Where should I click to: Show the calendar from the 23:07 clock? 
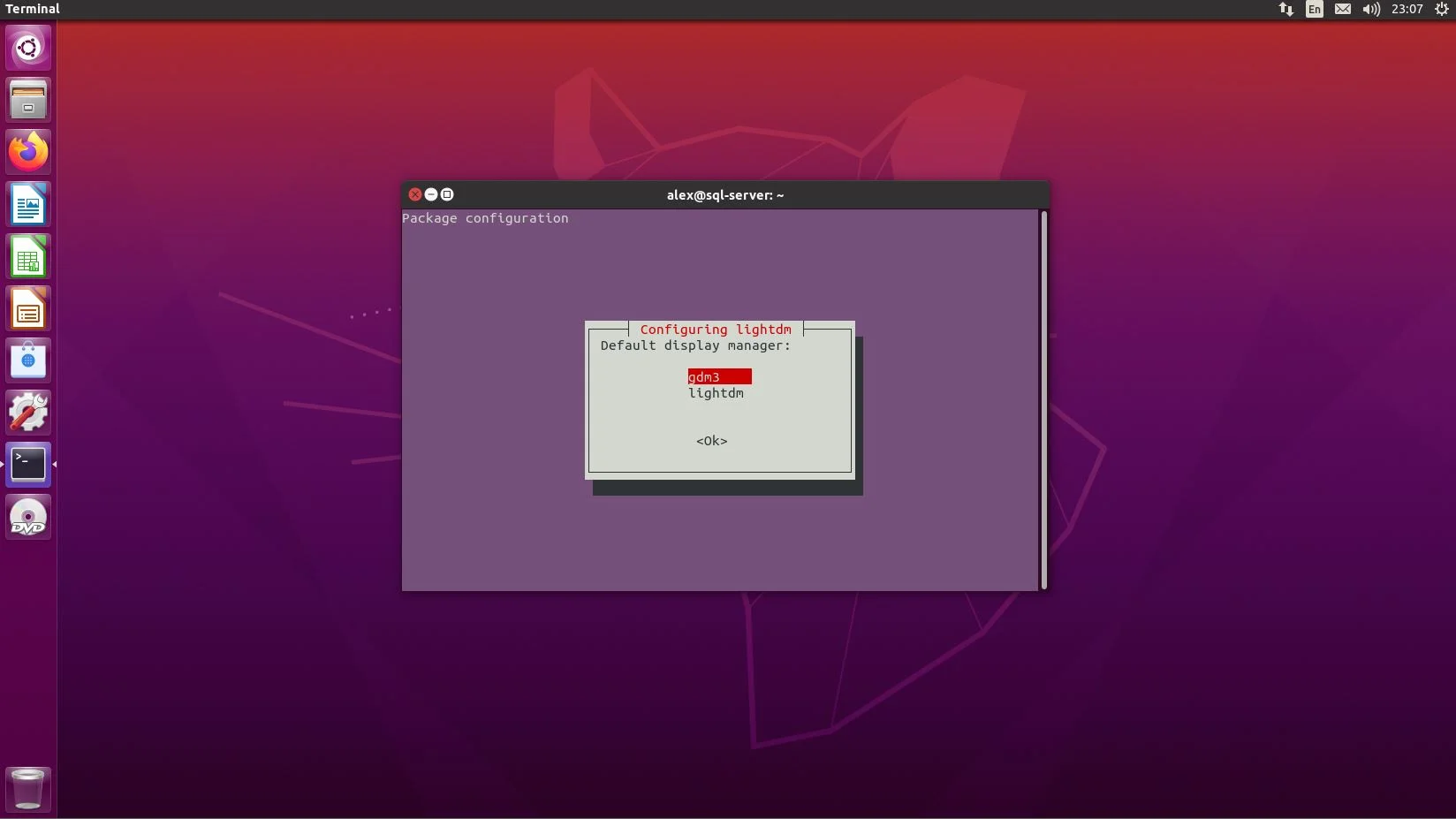[1407, 9]
